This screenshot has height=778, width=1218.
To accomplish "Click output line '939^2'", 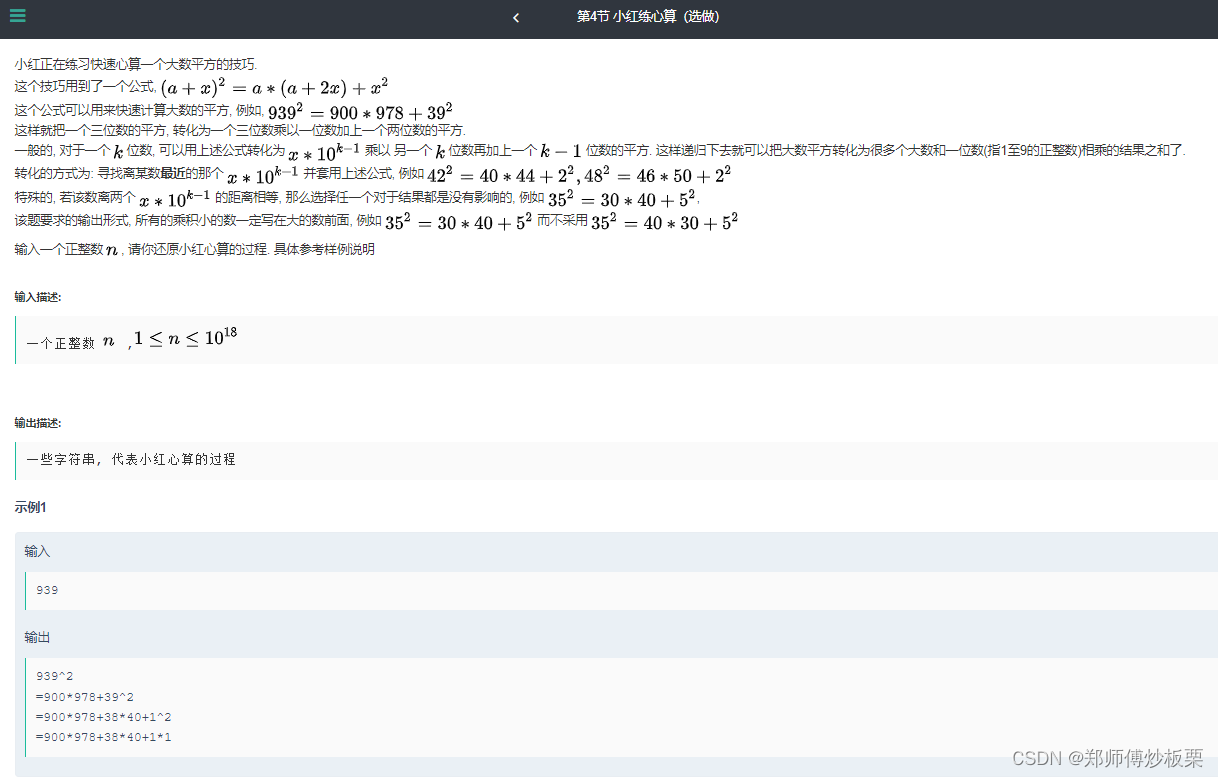I will point(54,676).
